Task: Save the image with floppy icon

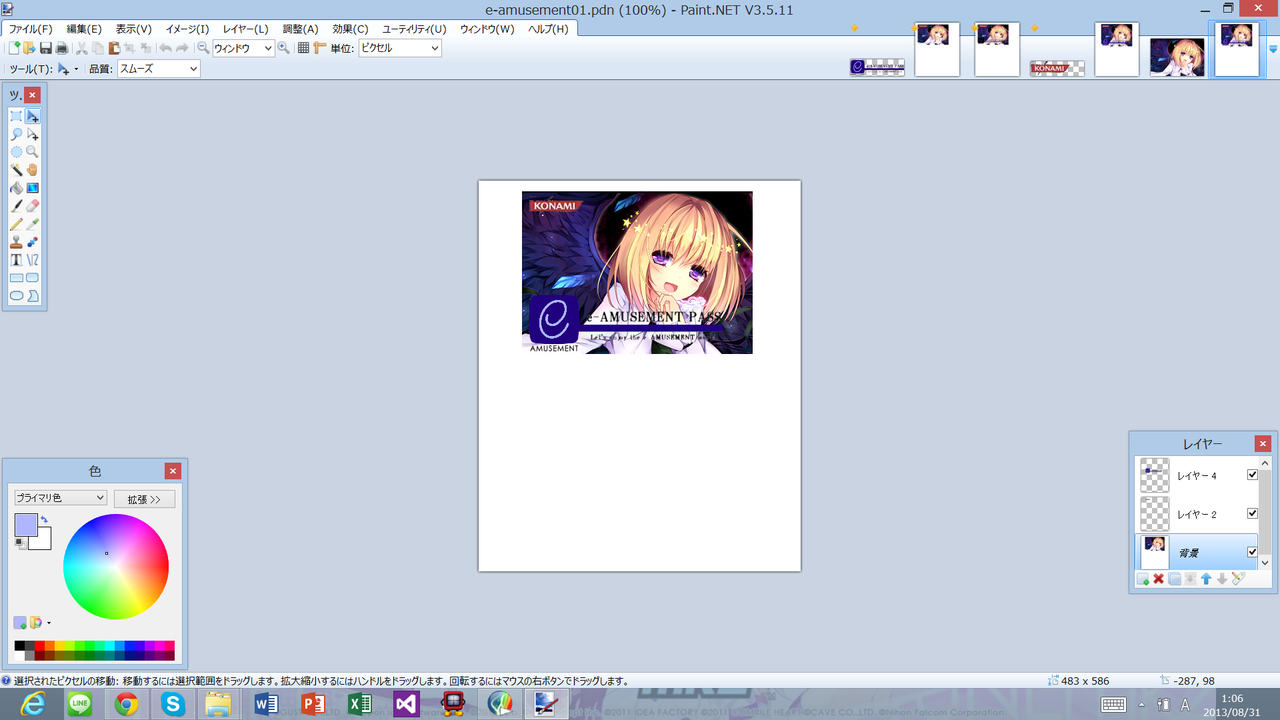Action: [46, 48]
